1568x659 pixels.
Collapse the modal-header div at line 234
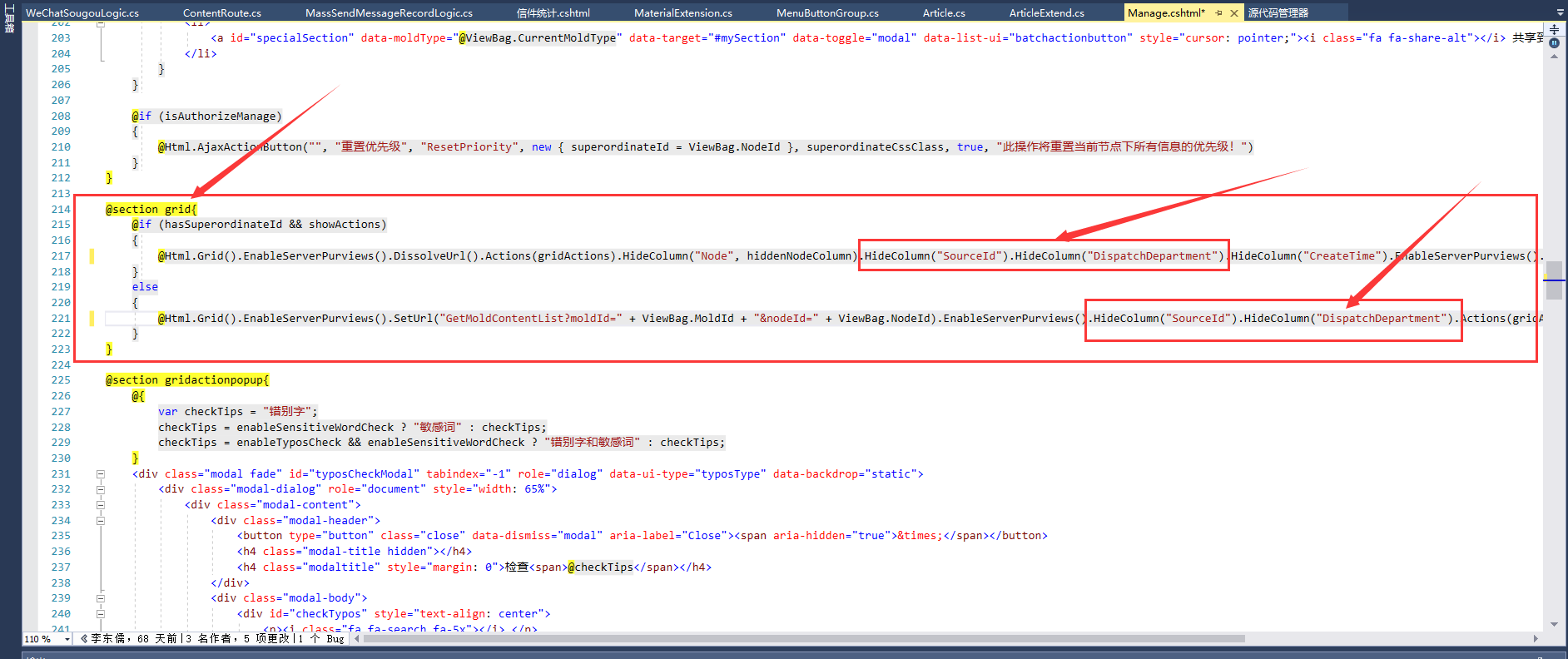coord(101,521)
